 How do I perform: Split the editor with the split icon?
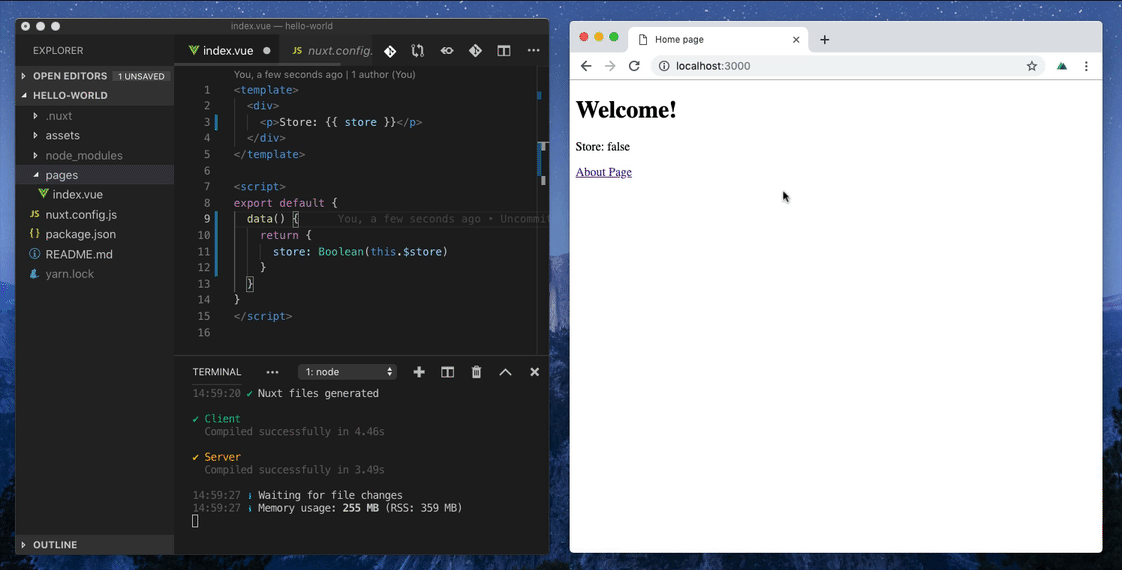pos(504,51)
